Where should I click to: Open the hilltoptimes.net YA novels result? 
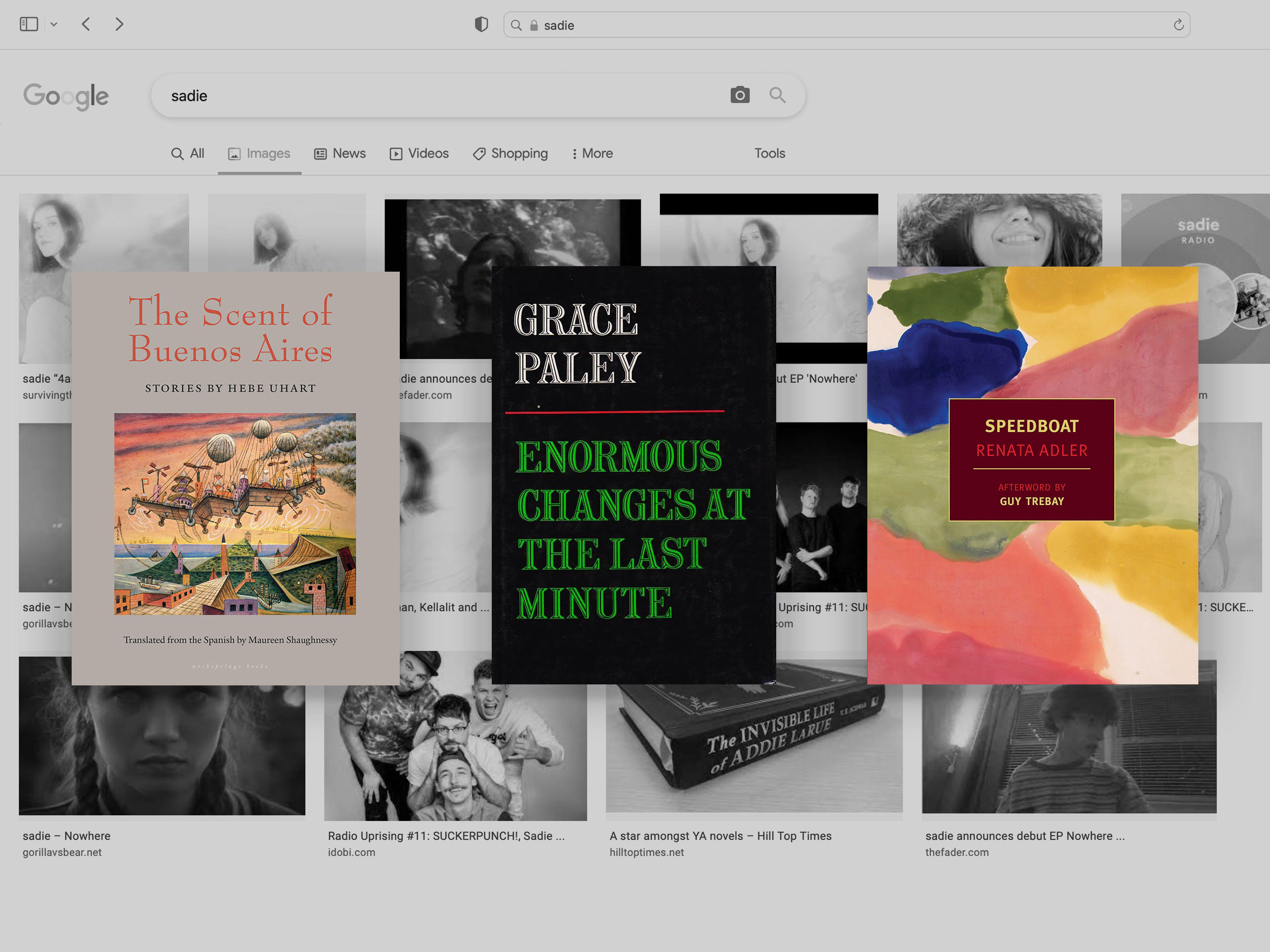click(x=721, y=836)
